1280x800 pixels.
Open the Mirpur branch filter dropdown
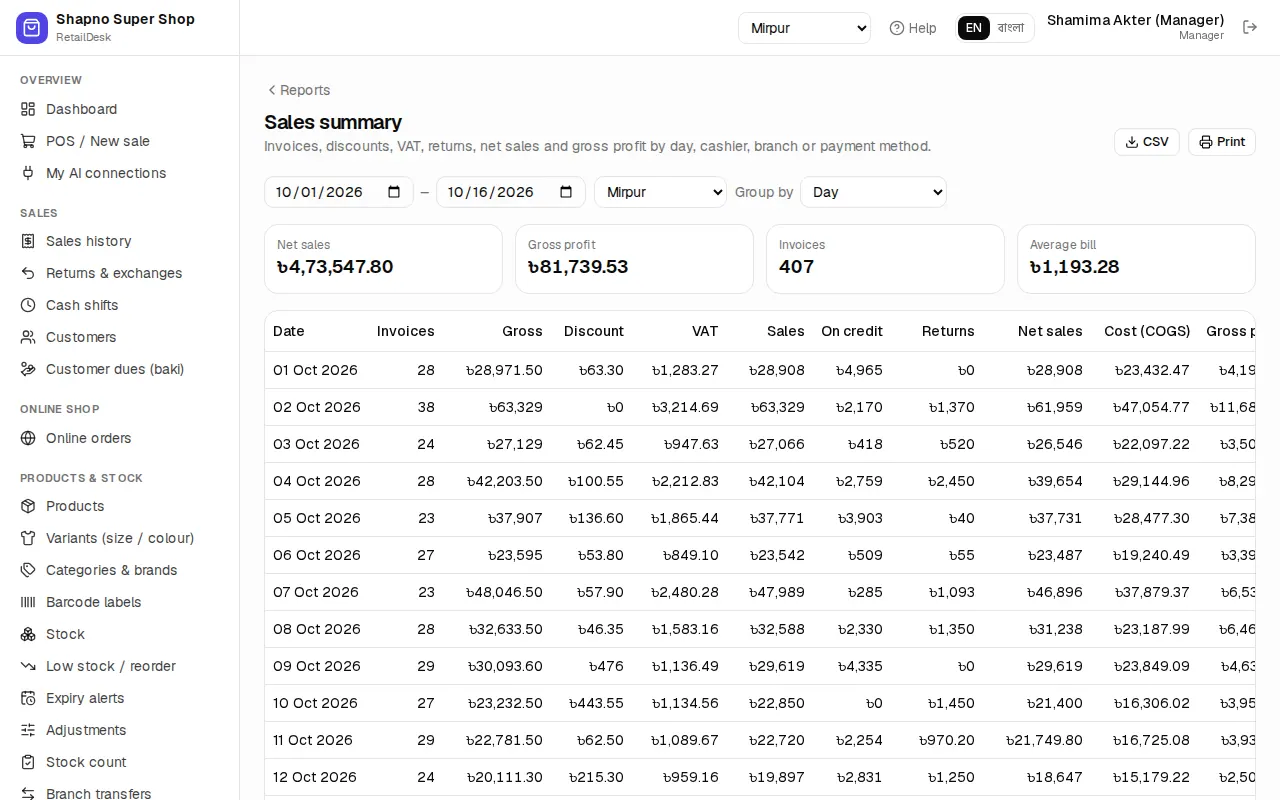(x=660, y=192)
